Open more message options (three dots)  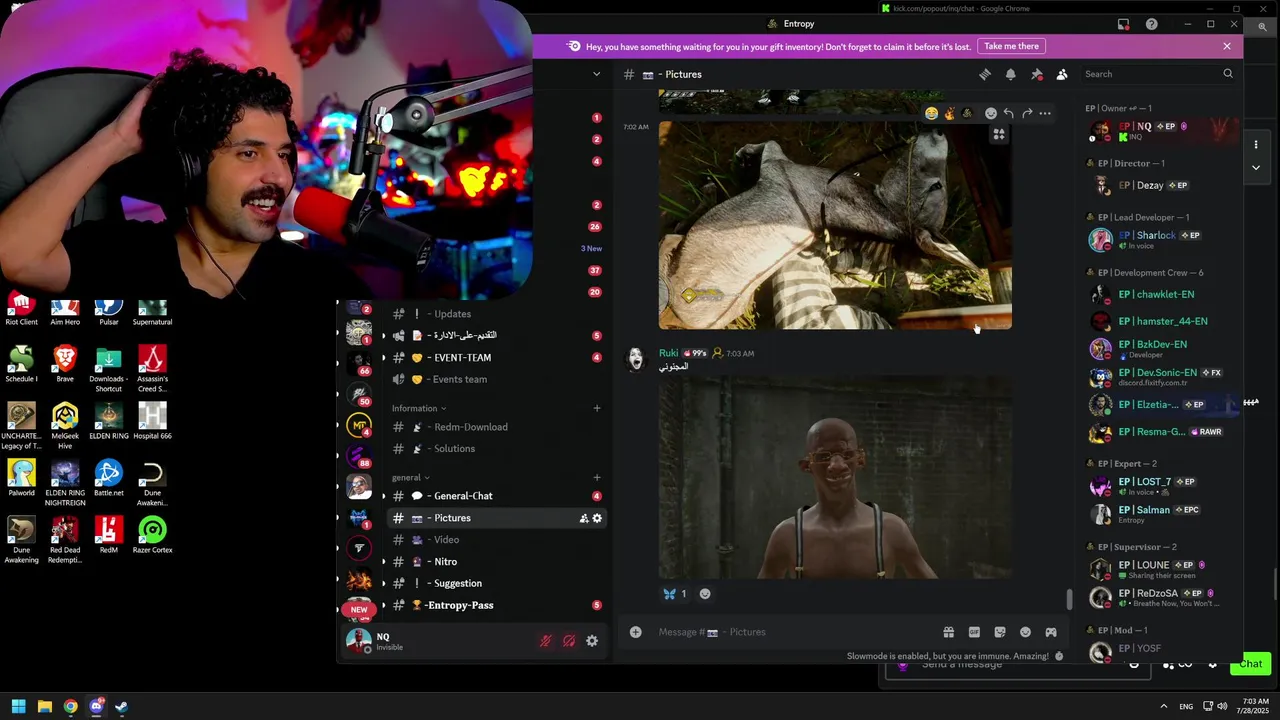click(1045, 113)
